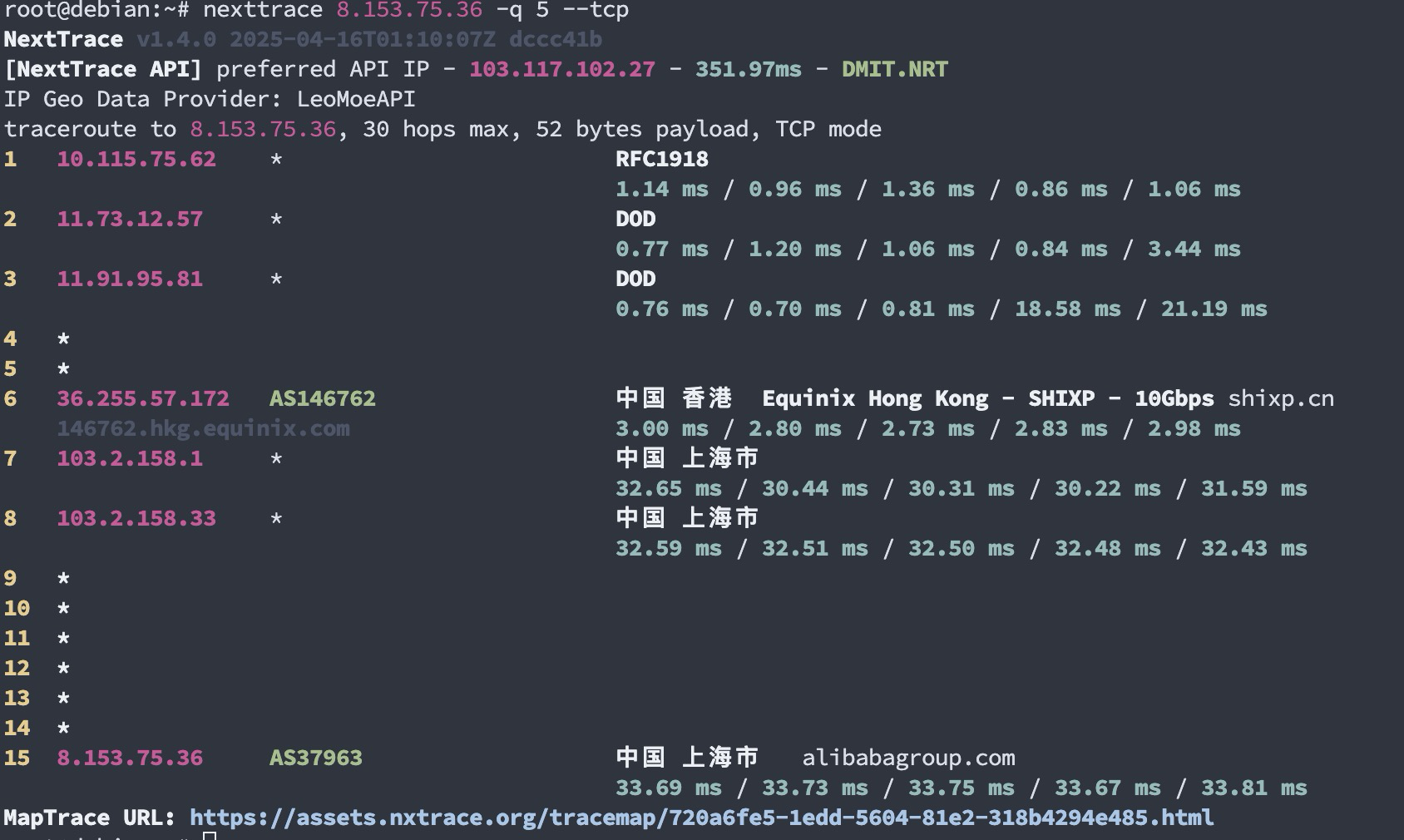Click the alibabagroup.com domain text
1404x840 pixels.
908,758
